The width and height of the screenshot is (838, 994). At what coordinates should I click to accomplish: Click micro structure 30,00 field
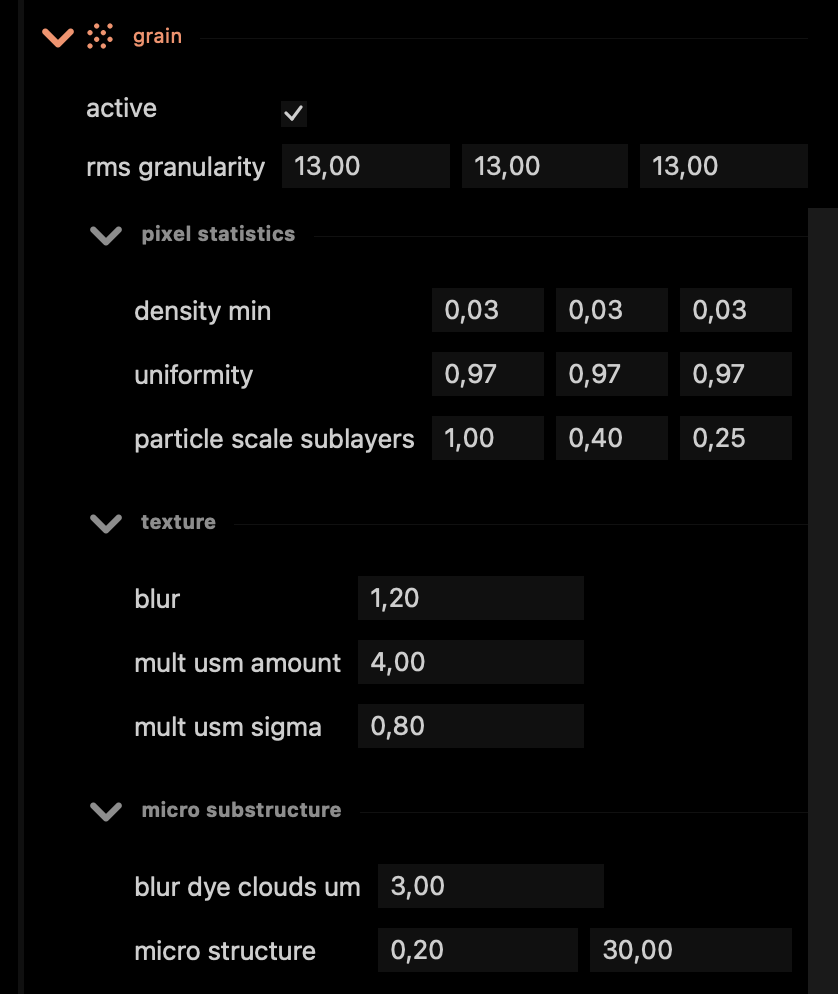(x=690, y=950)
